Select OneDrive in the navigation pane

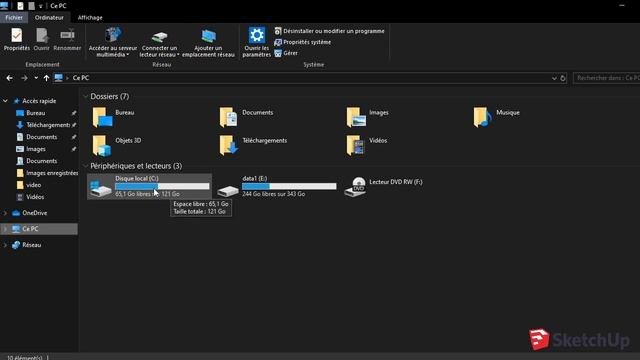pos(34,213)
